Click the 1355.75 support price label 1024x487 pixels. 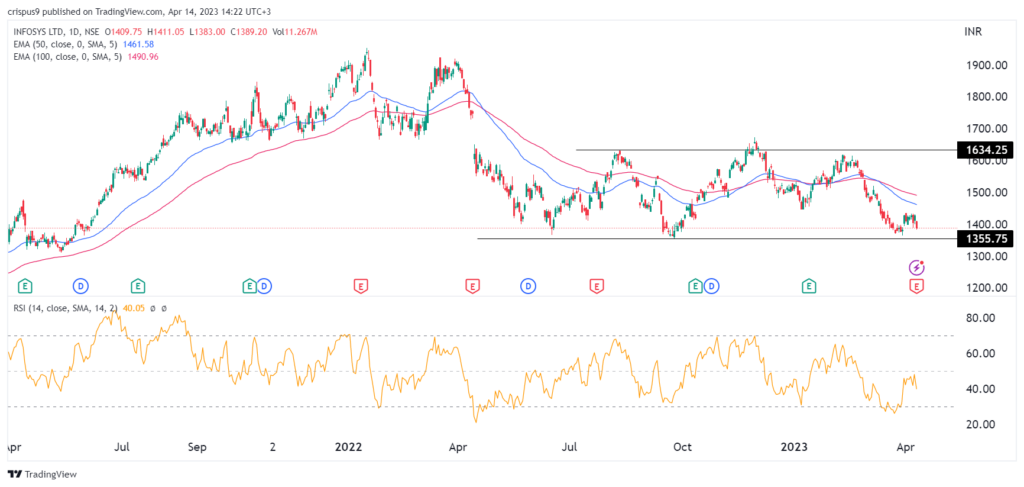(x=985, y=239)
